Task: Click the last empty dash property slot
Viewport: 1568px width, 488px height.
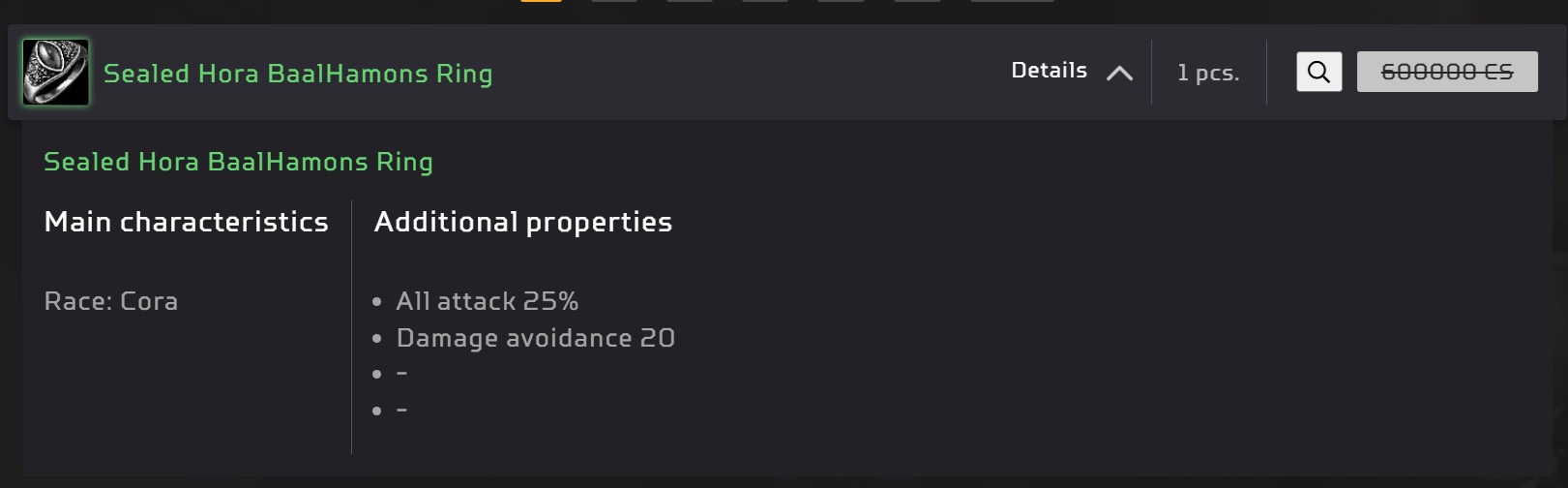Action: tap(401, 411)
